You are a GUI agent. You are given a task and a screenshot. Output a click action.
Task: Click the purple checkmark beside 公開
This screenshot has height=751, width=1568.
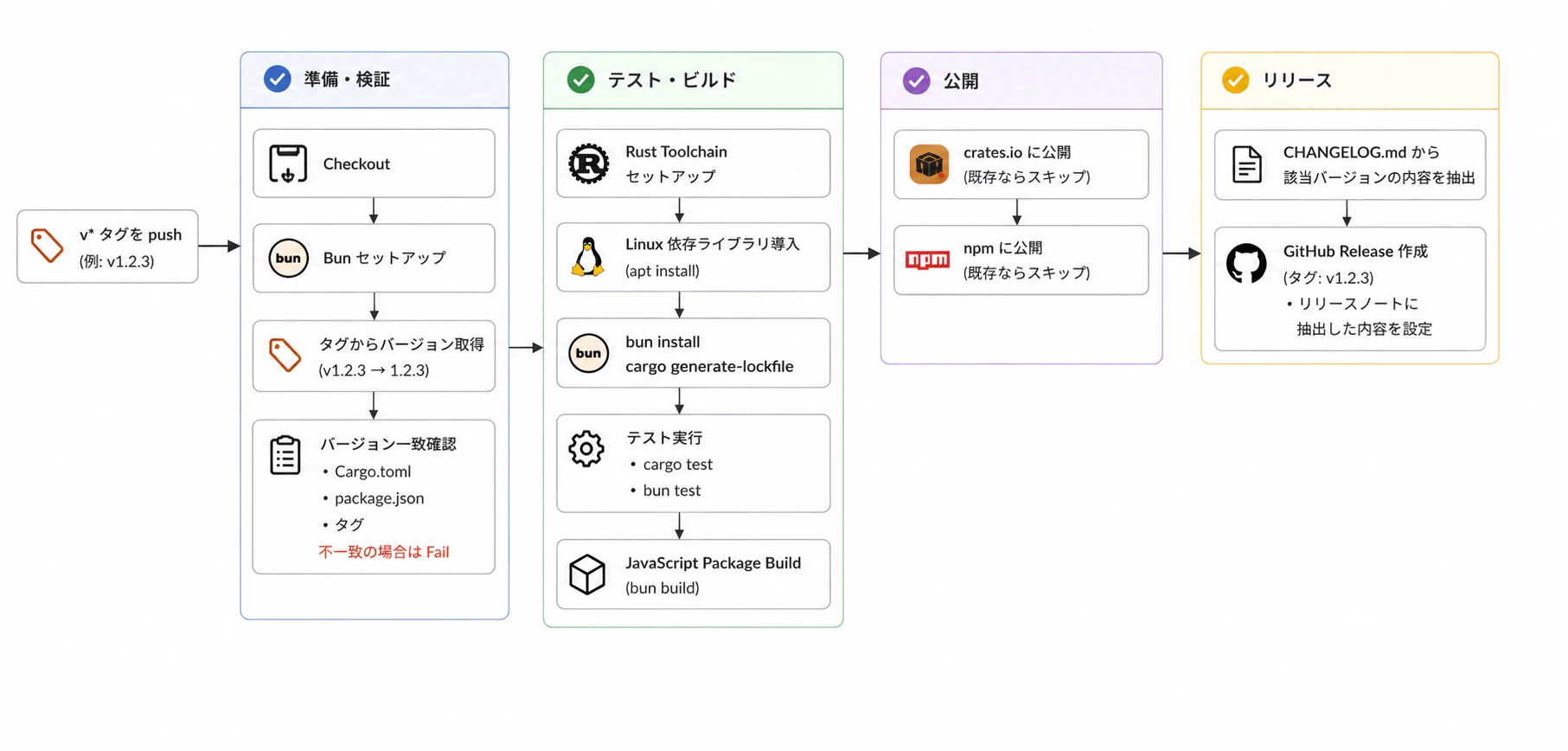click(916, 80)
